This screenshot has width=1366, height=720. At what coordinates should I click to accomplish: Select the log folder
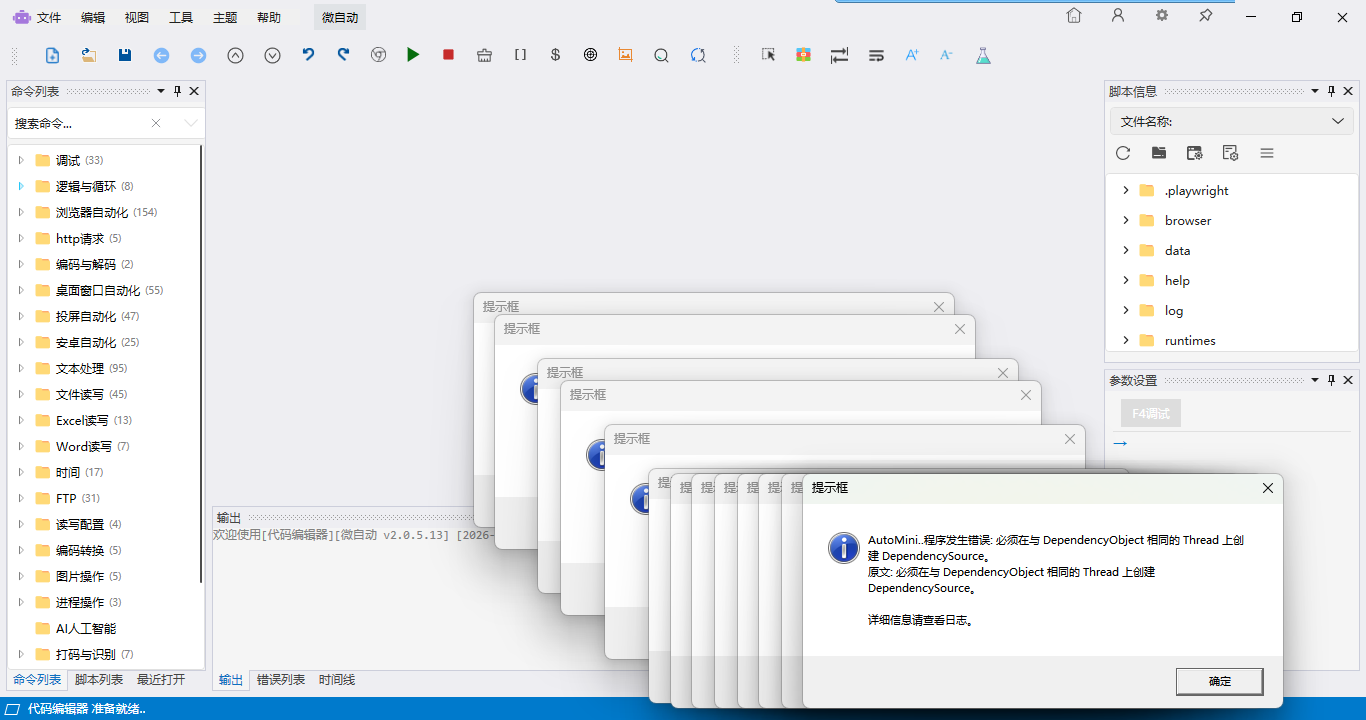[x=1174, y=310]
